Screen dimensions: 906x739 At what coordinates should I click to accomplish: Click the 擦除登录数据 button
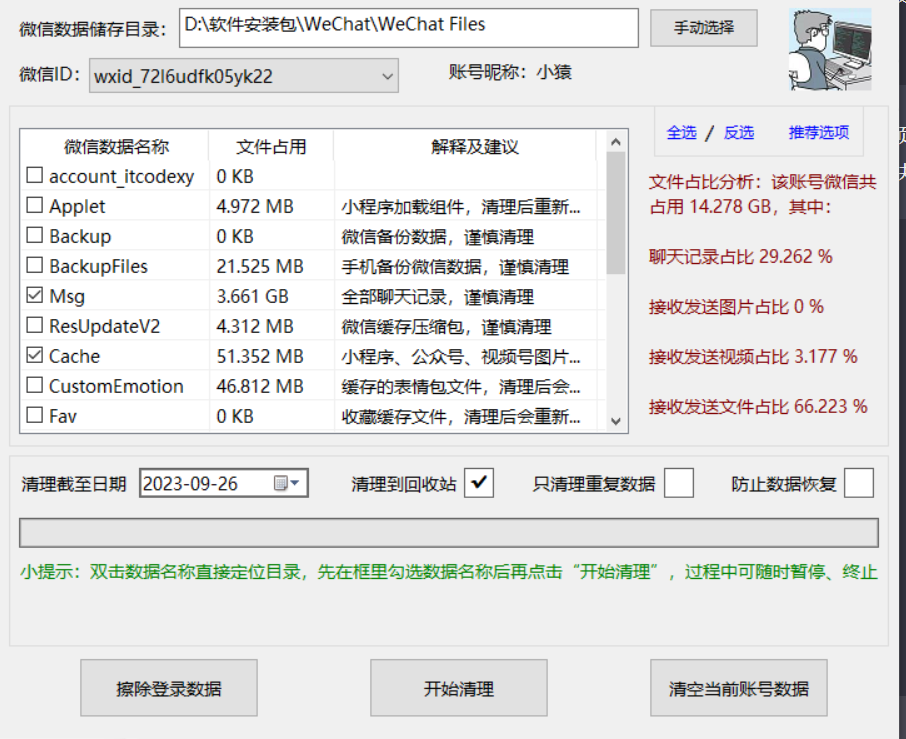[169, 688]
